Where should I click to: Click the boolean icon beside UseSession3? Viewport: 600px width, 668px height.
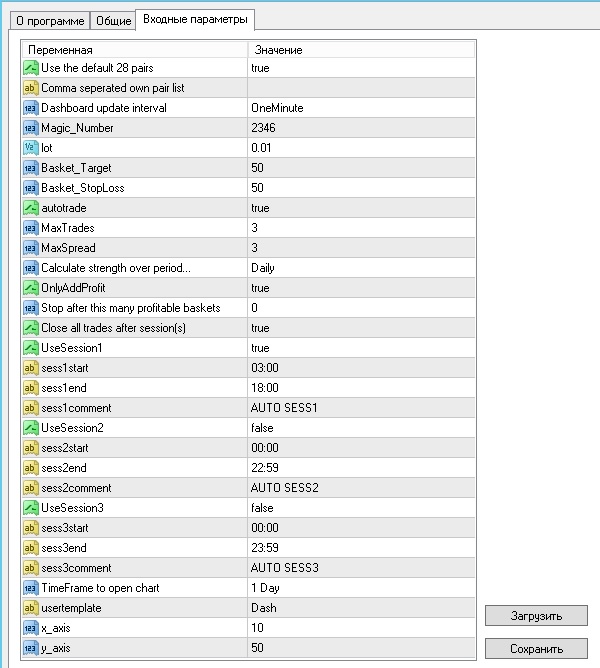31,508
